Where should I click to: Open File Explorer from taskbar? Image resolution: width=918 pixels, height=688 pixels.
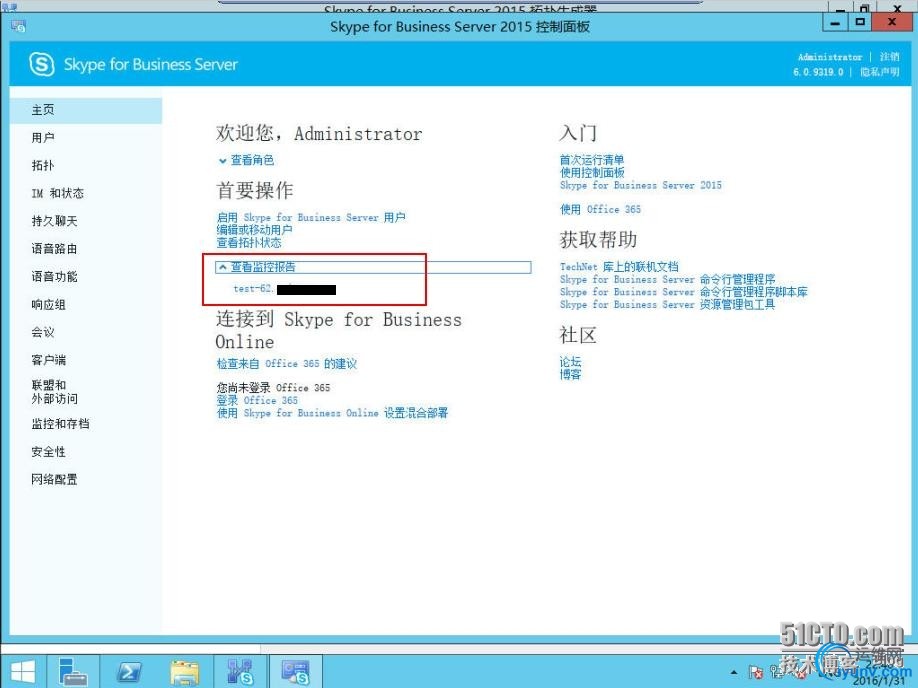pos(185,672)
